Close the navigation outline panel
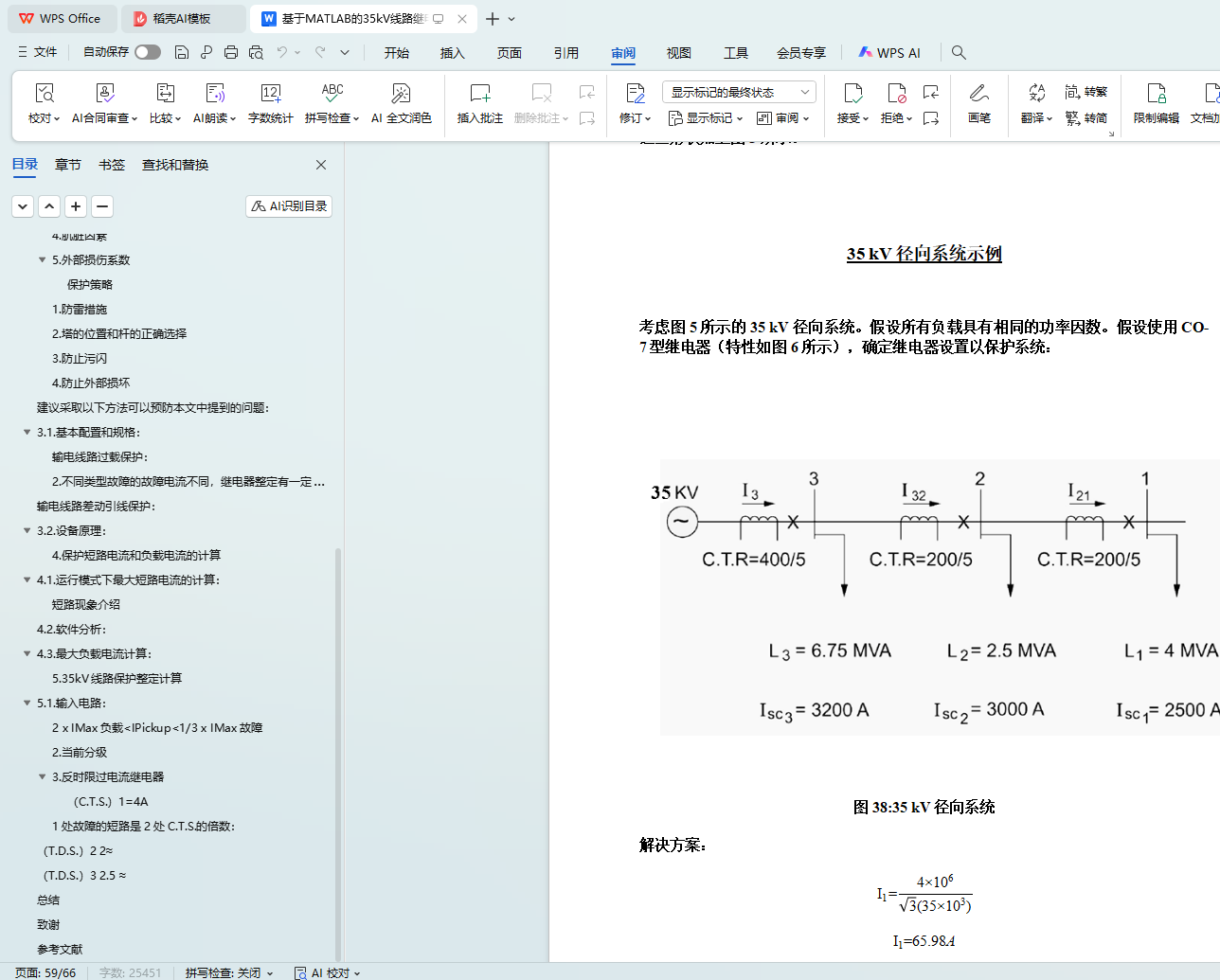The image size is (1220, 980). [321, 165]
